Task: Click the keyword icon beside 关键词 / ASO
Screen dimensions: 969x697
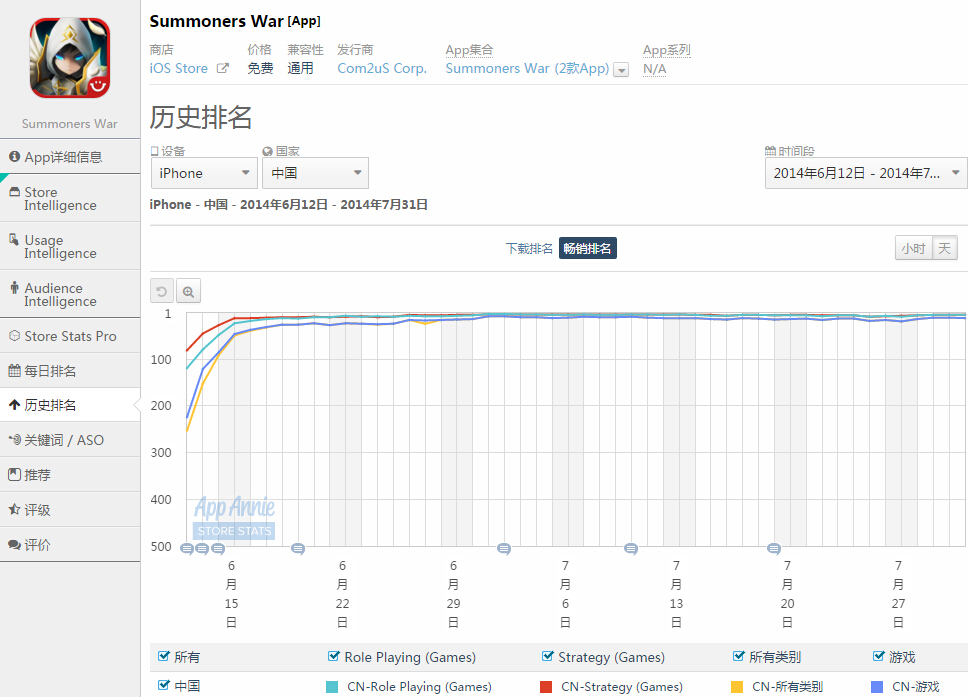Action: [14, 440]
